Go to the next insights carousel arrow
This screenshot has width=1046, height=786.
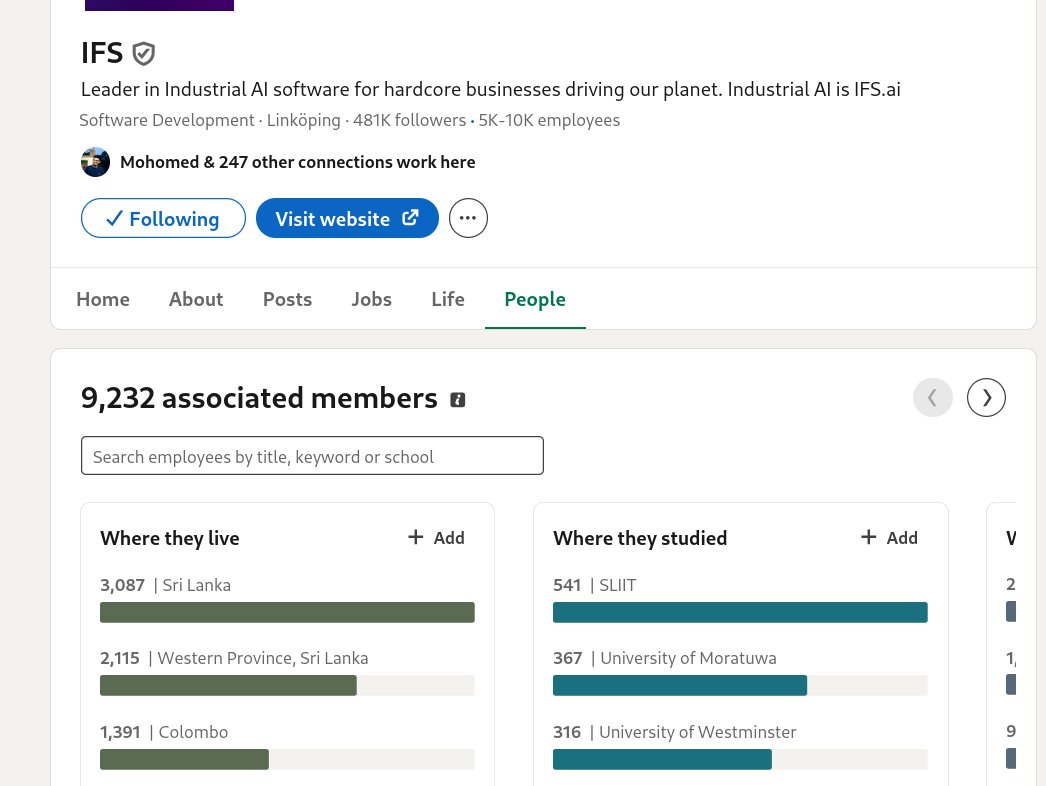pyautogui.click(x=986, y=398)
